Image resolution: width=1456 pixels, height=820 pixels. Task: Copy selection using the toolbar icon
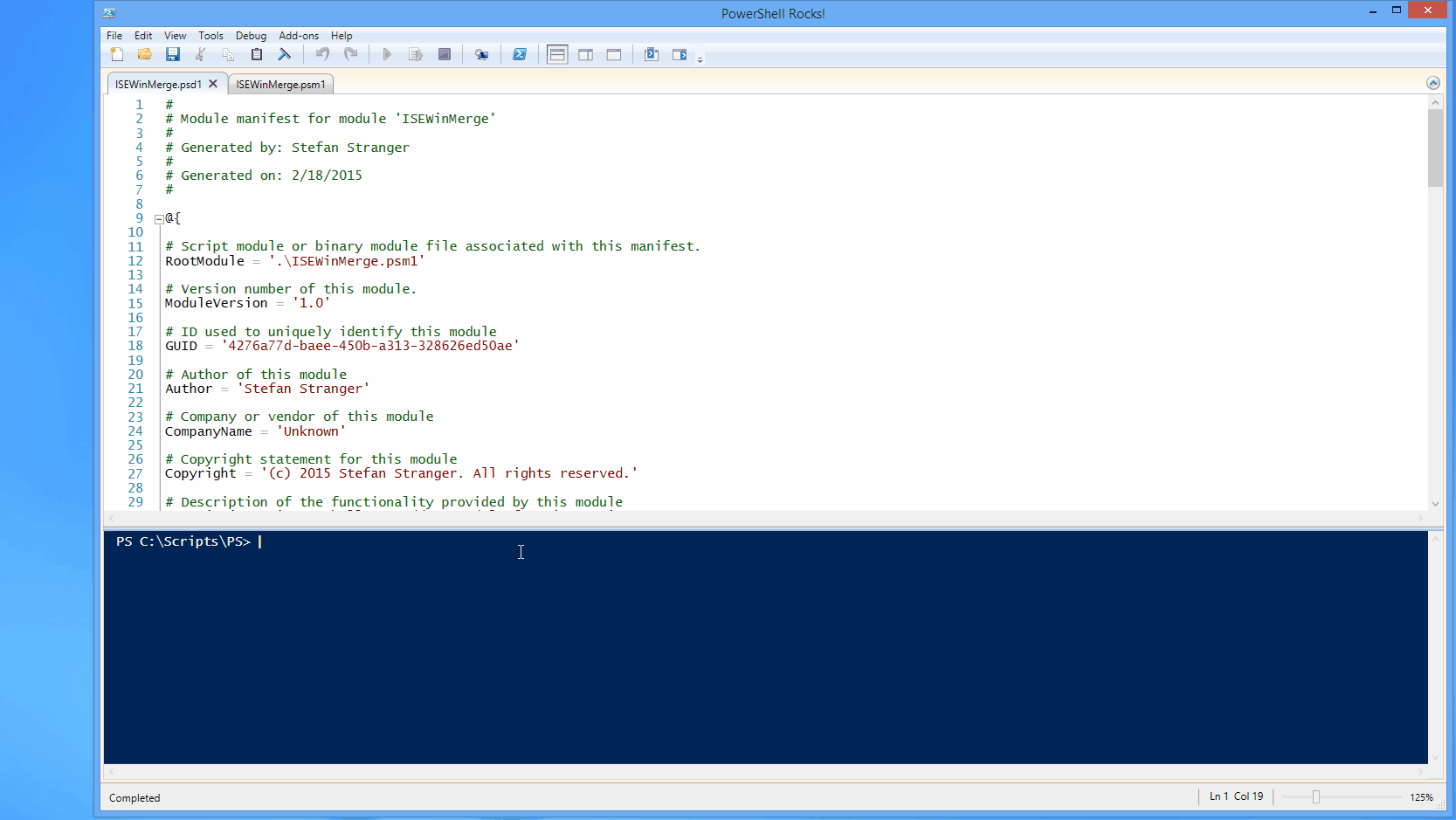click(x=229, y=54)
